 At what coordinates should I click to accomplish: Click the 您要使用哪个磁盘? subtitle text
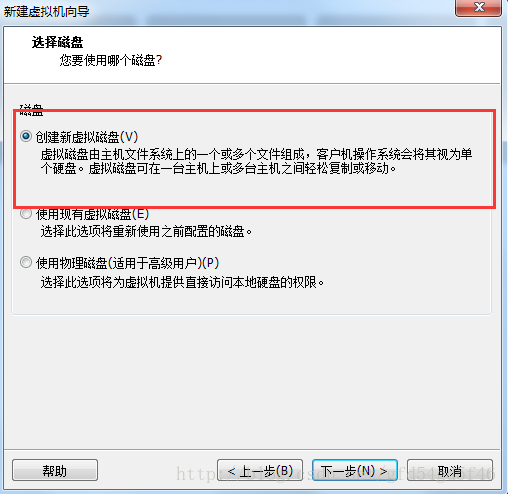(111, 60)
